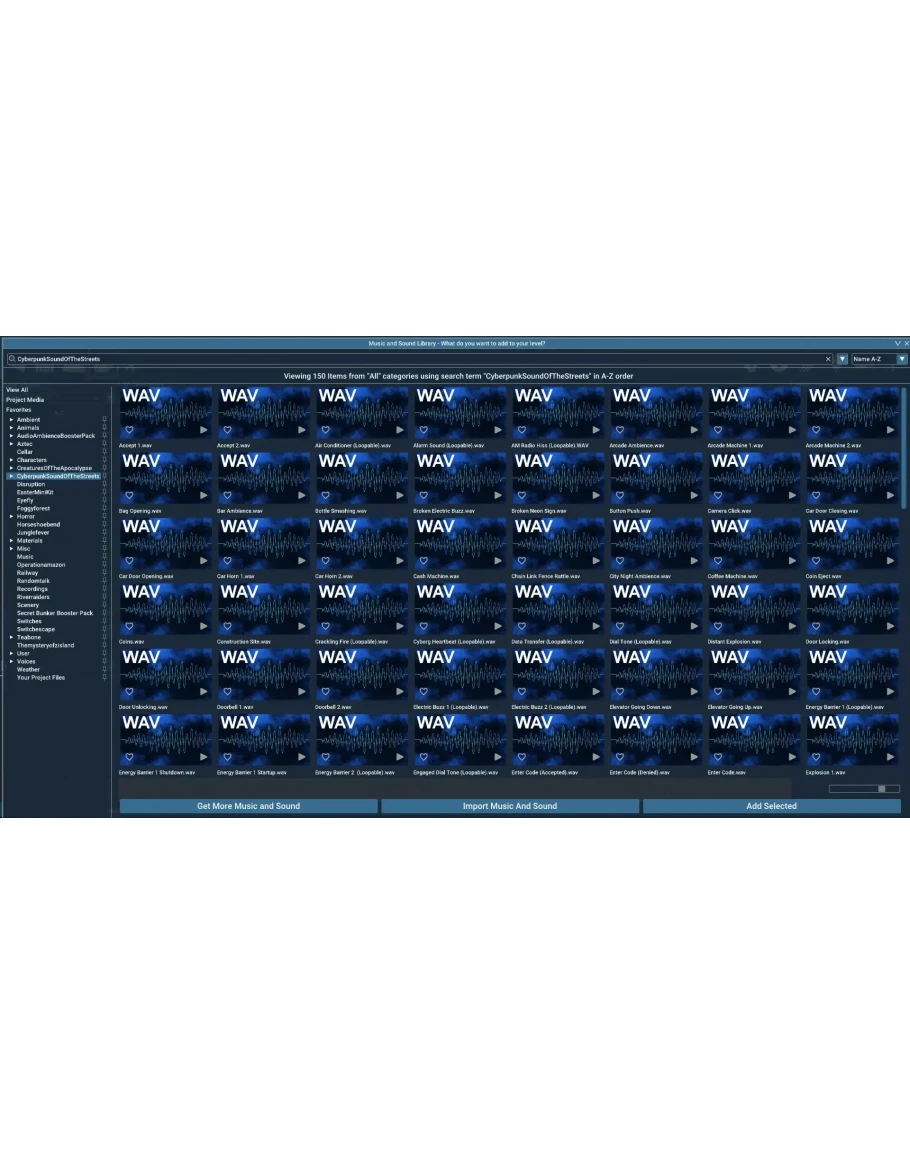The height and width of the screenshot is (1155, 910).
Task: Expand the Animals category tree
Action: tap(12, 428)
